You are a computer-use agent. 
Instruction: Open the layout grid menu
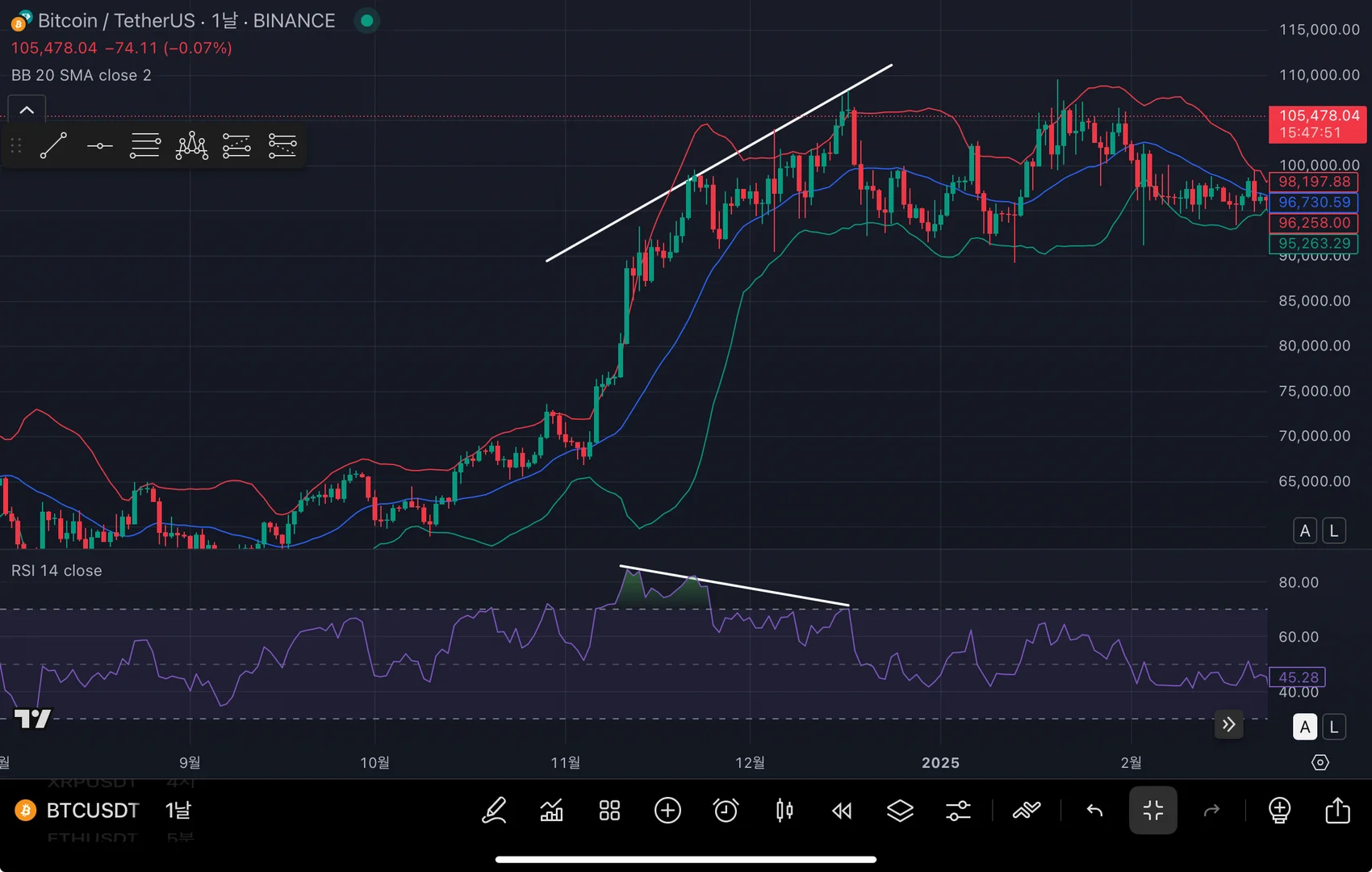pos(609,810)
